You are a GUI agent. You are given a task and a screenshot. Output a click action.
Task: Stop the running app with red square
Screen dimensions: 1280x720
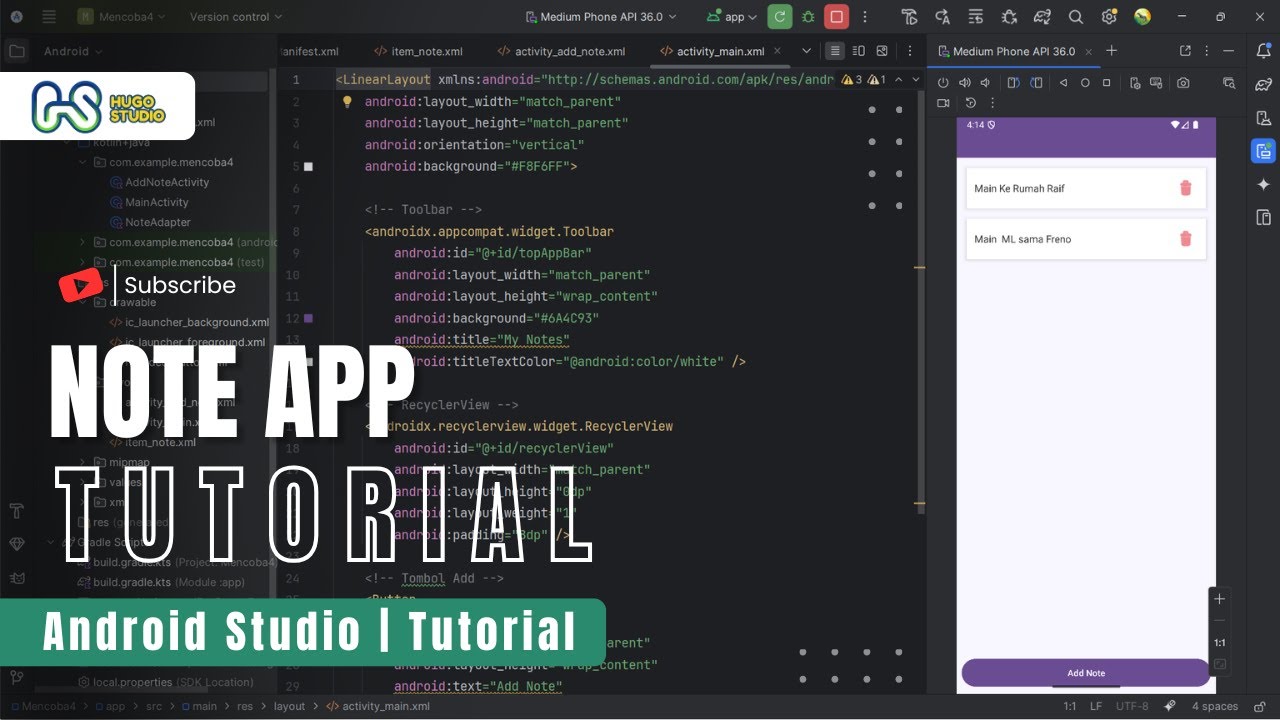click(x=837, y=17)
